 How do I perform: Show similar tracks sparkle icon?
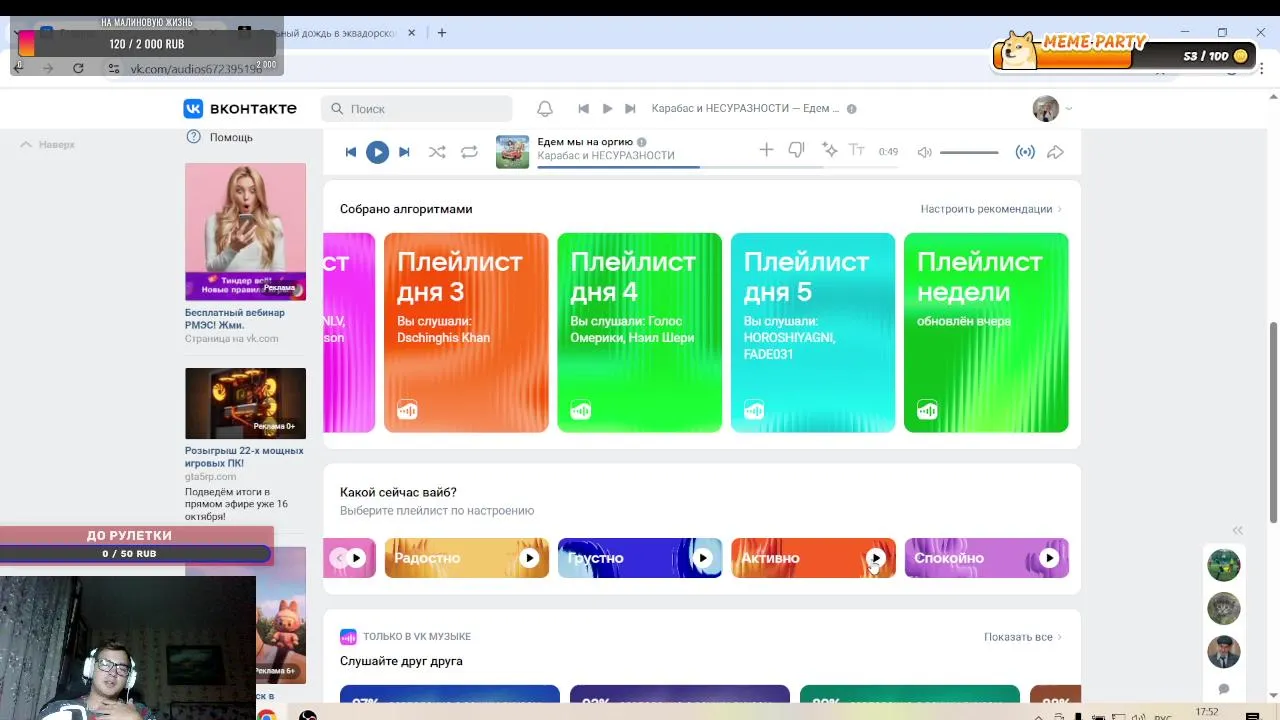pos(829,150)
